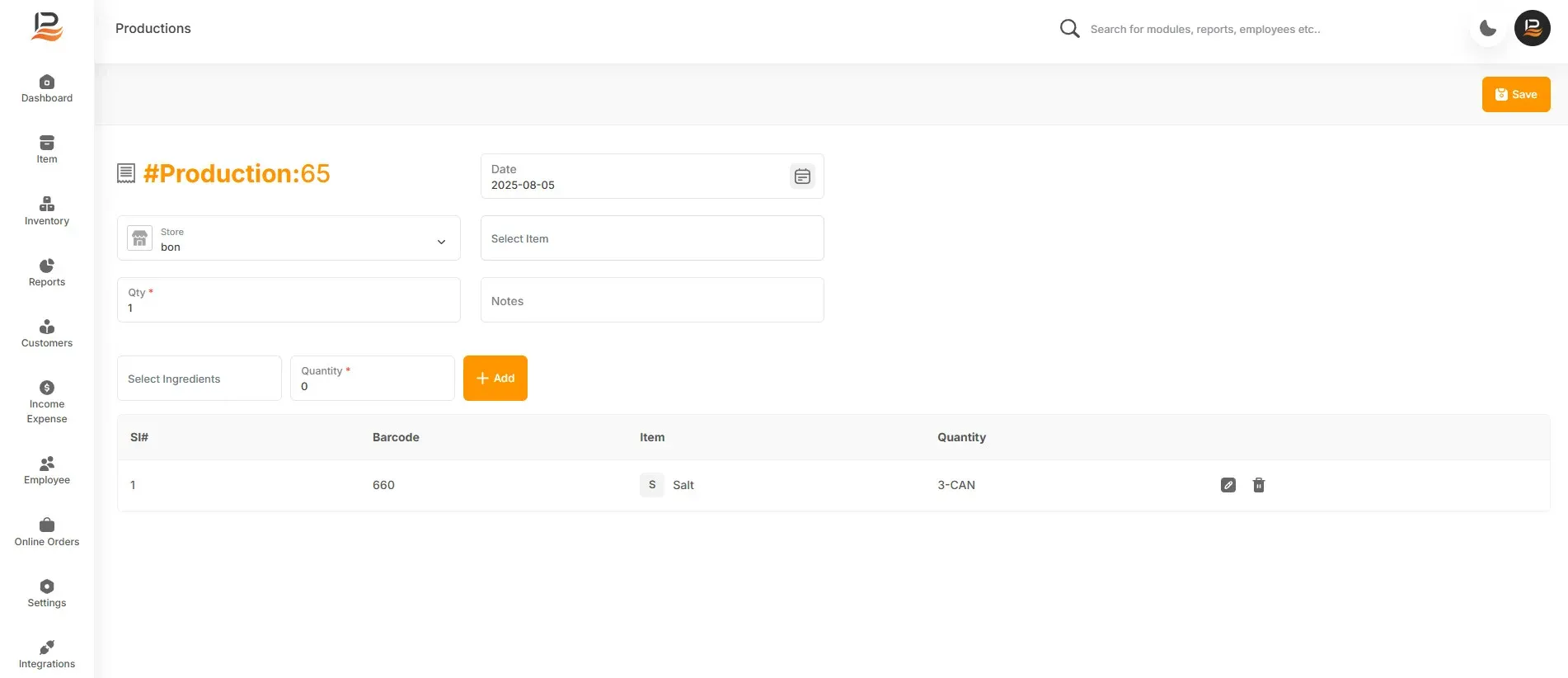Save the production
Screen dimensions: 1568x678
click(1516, 94)
